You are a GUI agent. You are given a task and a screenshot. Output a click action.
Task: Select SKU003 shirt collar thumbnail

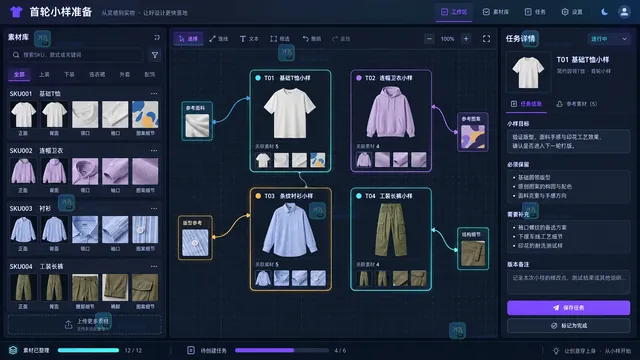[x=85, y=230]
